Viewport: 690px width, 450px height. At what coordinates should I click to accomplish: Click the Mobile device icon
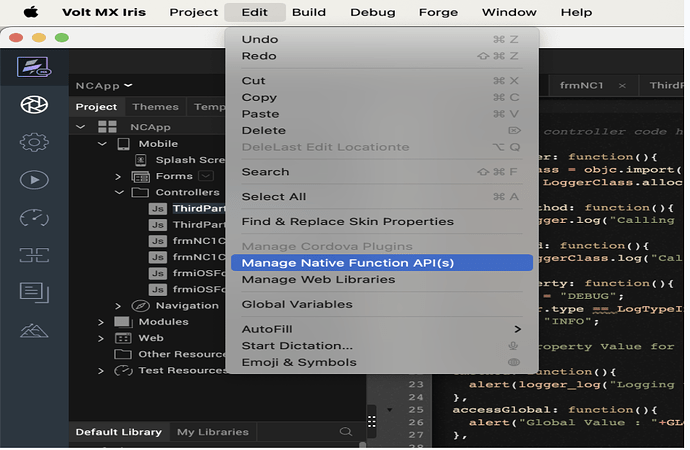124,144
